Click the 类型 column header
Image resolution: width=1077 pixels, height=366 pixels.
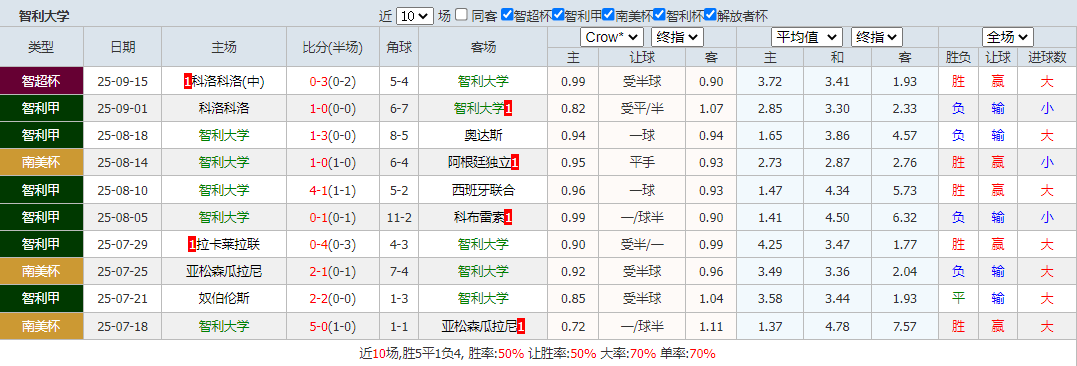pyautogui.click(x=41, y=47)
